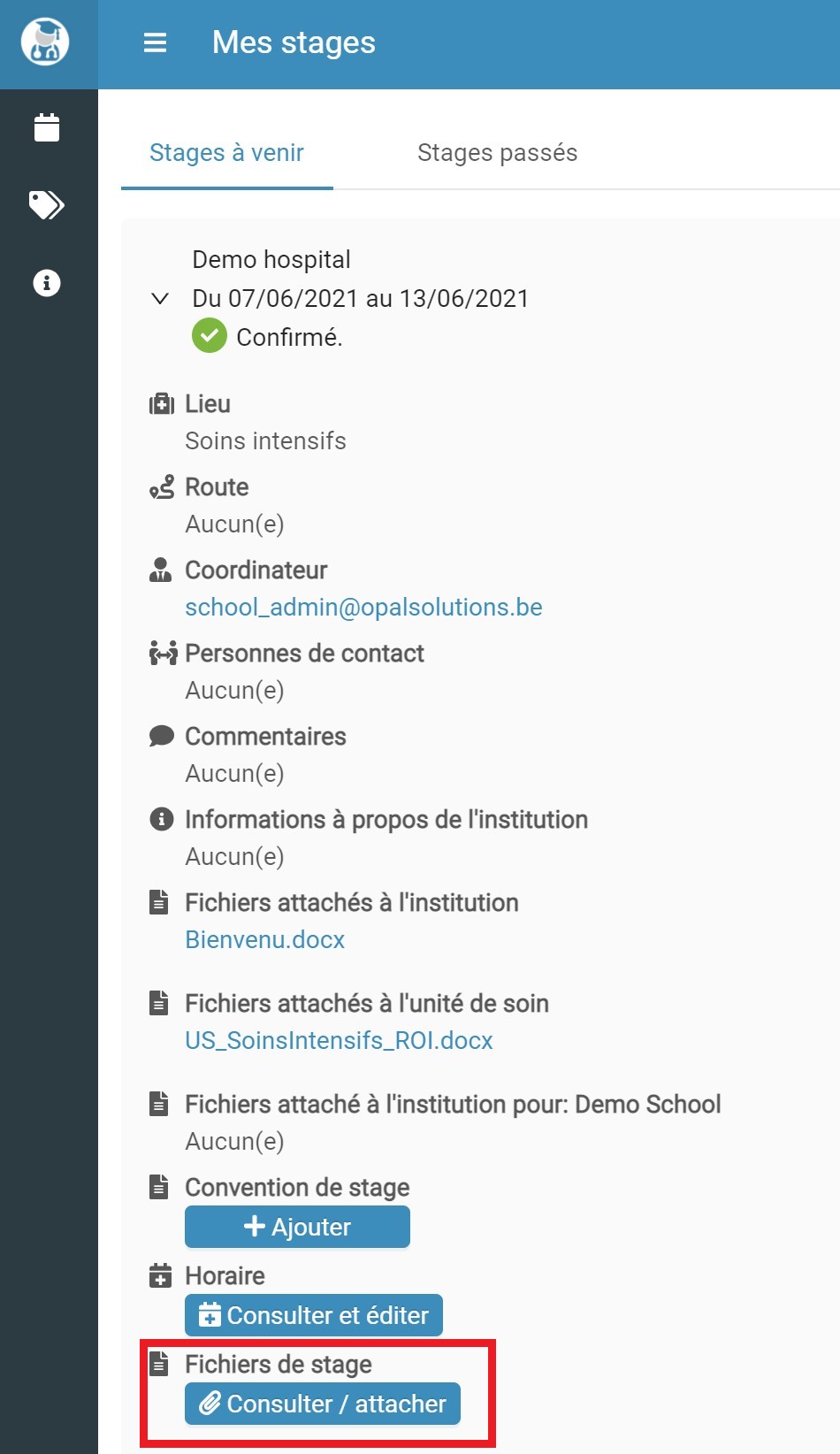Collapse the Demo hospital stage chevron

(160, 298)
